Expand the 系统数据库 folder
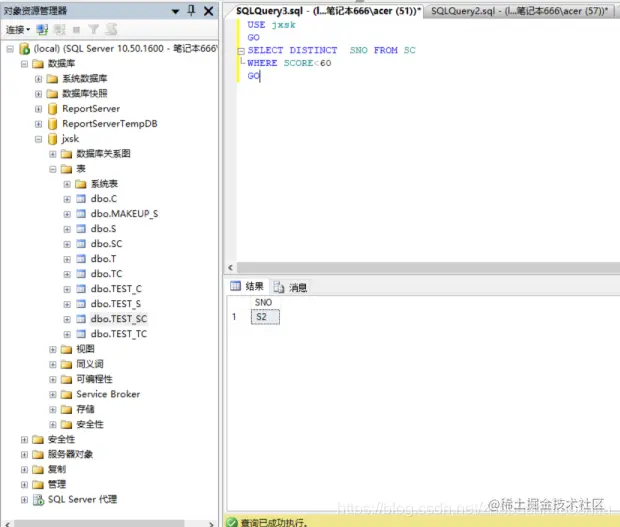Image resolution: width=620 pixels, height=527 pixels. click(38, 79)
